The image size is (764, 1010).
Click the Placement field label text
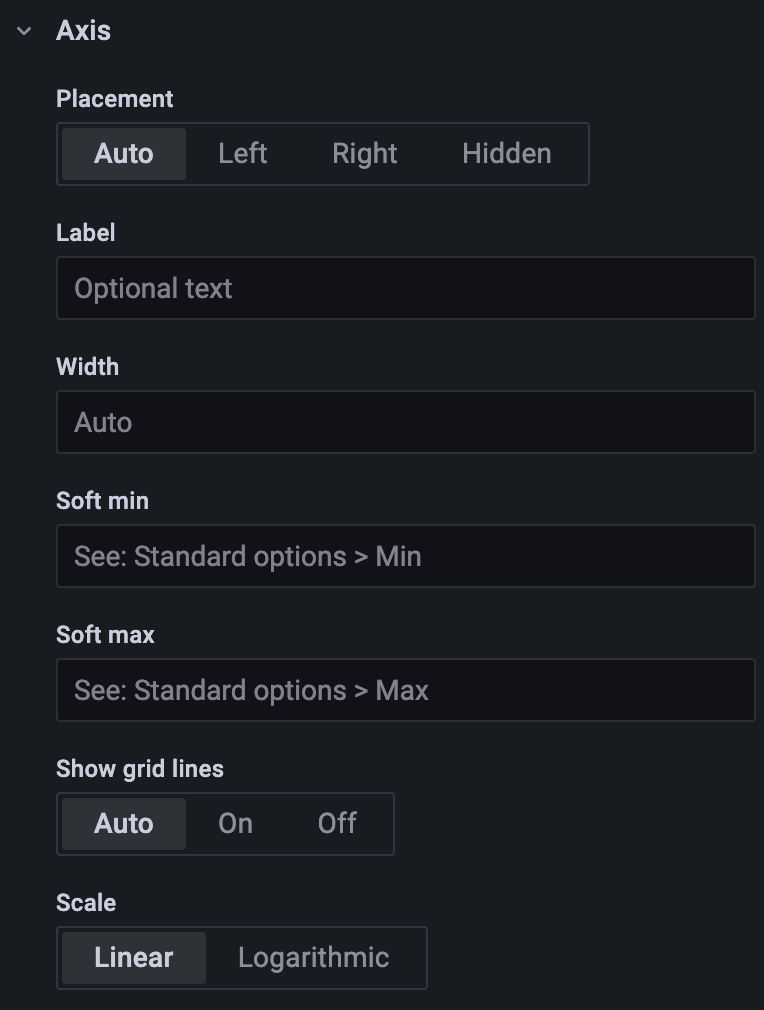(x=115, y=99)
